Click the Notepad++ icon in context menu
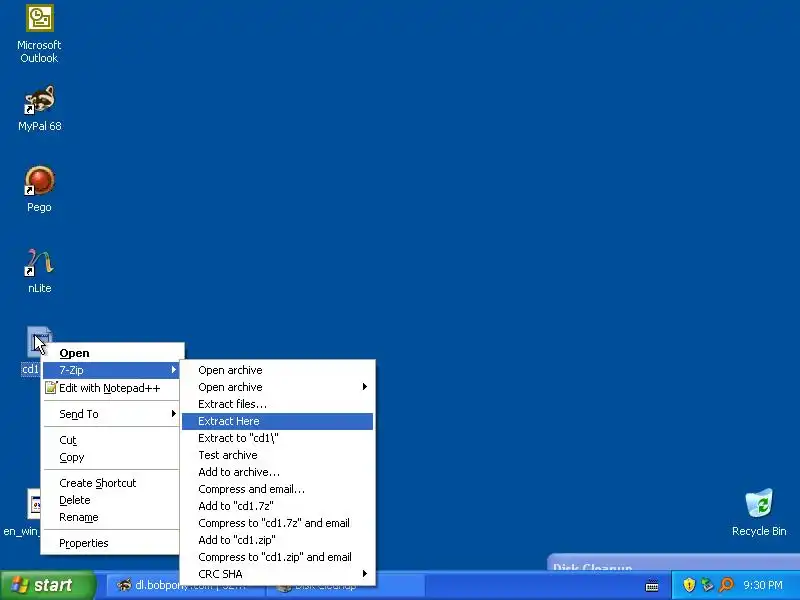 (51, 388)
